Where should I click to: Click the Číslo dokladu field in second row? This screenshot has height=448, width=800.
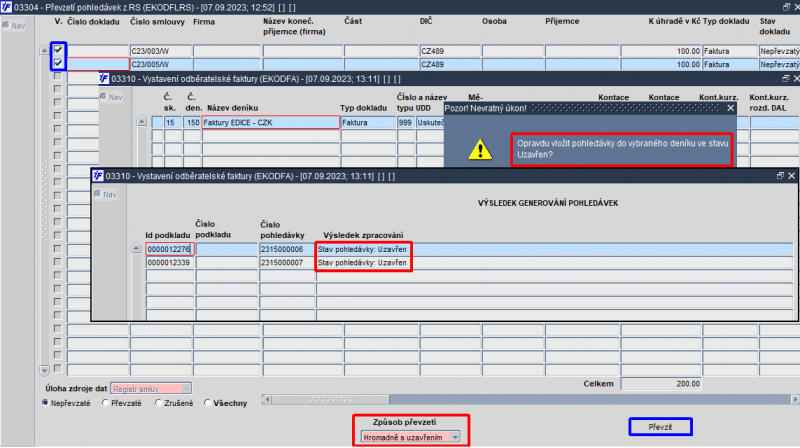coord(97,64)
